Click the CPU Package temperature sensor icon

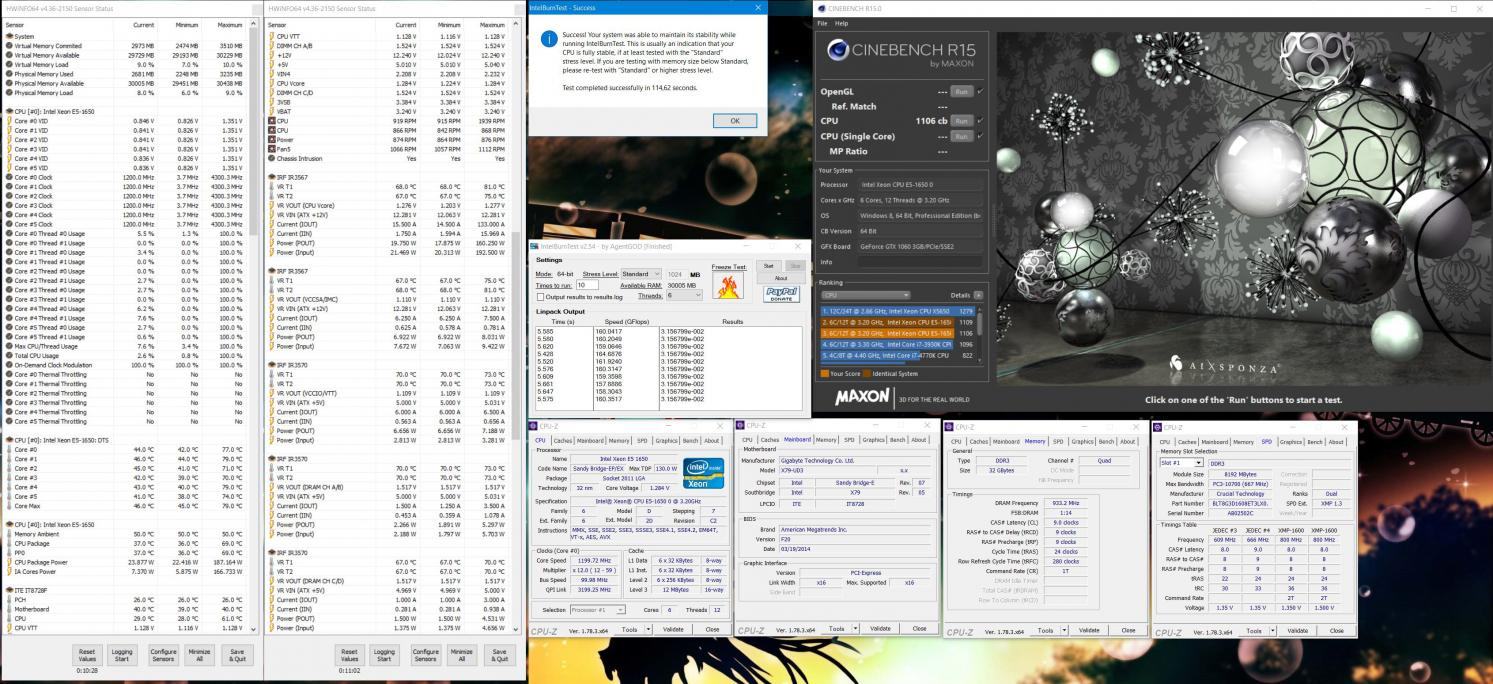click(9, 544)
